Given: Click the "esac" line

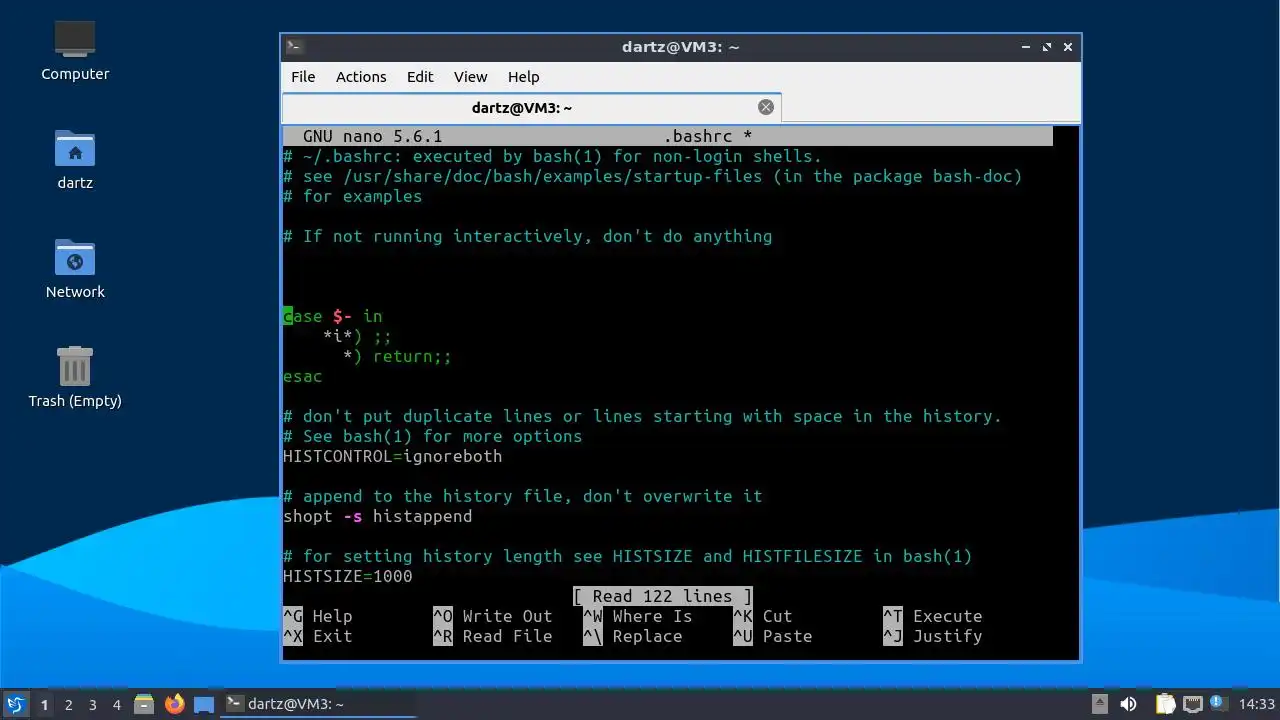Looking at the screenshot, I should [x=303, y=376].
